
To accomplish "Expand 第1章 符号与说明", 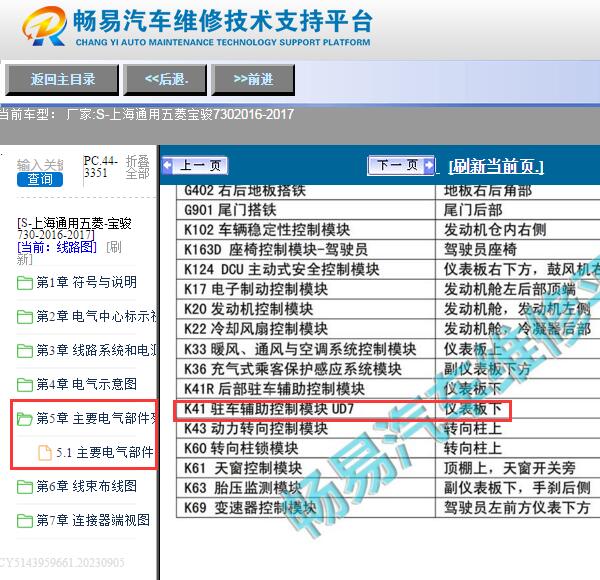I will pos(86,282).
